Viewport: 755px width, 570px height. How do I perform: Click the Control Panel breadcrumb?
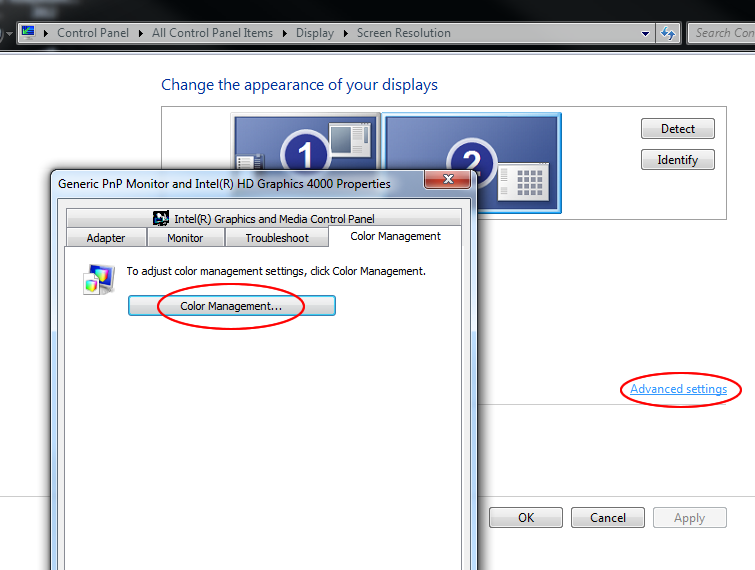[93, 33]
